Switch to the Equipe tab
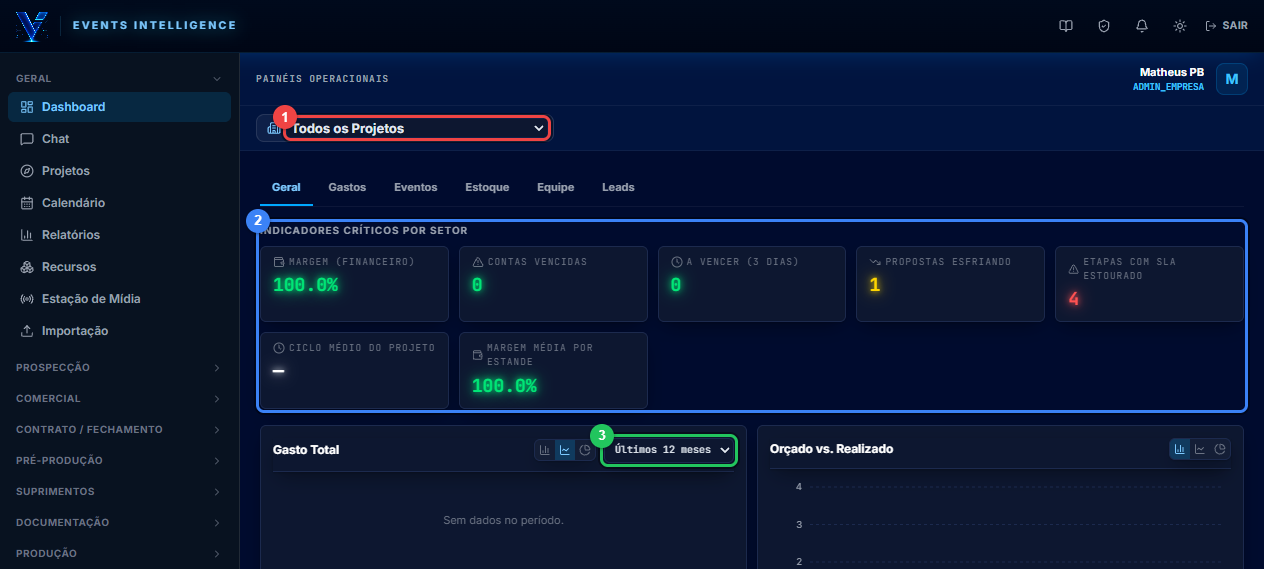1264x569 pixels. pos(555,187)
